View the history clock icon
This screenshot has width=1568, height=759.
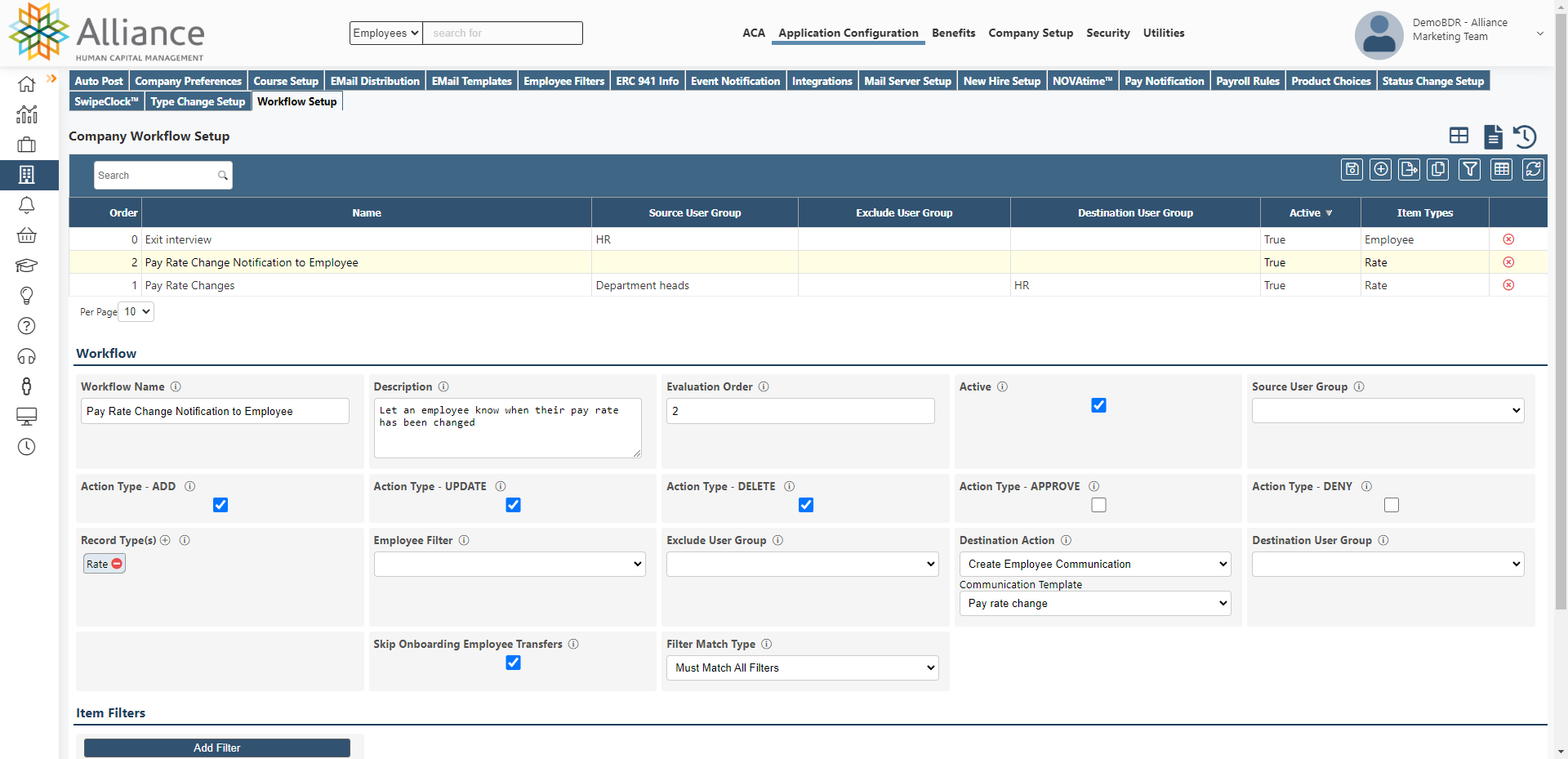1525,136
